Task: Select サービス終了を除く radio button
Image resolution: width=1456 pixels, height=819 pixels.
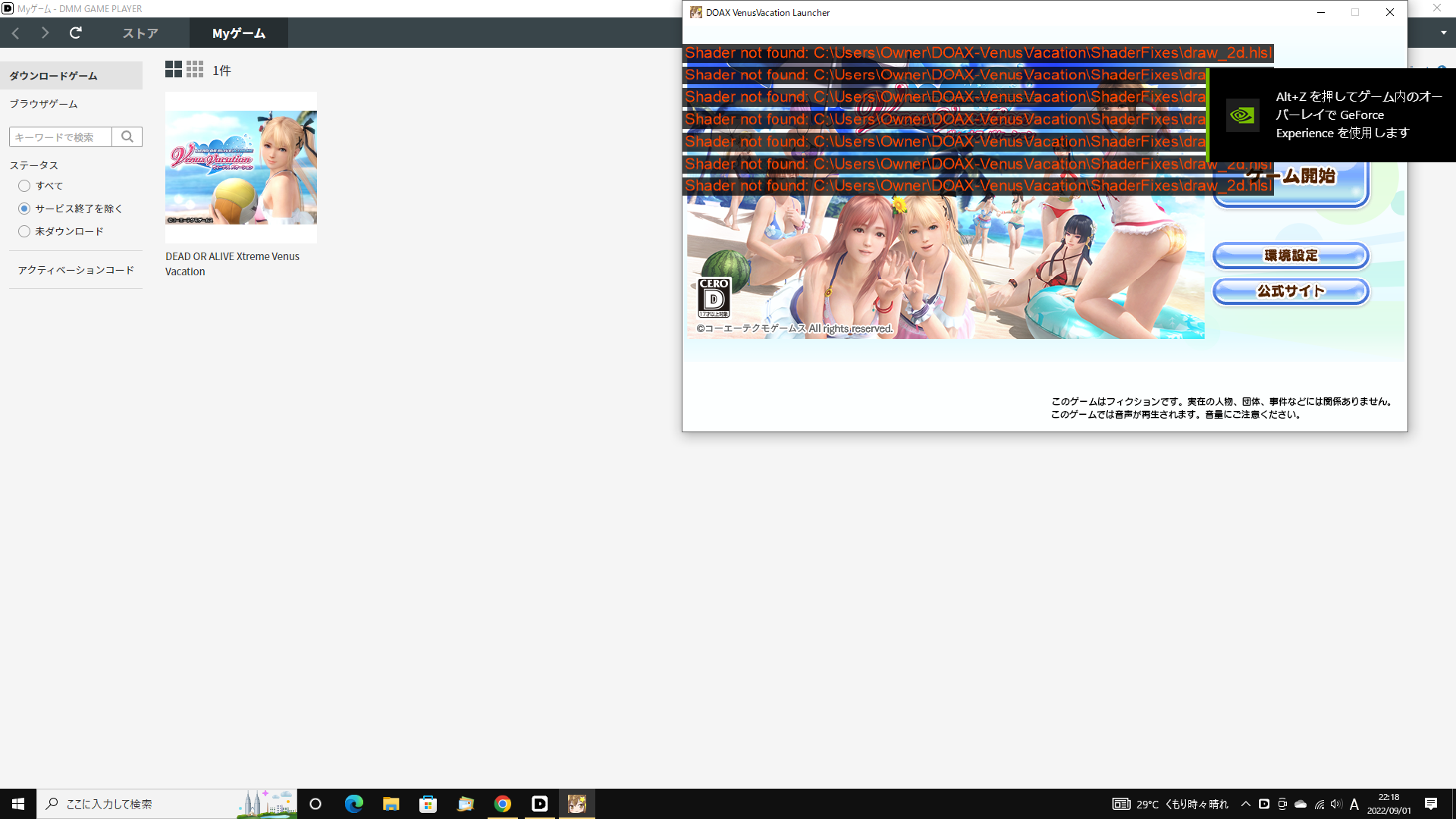Action: (x=24, y=209)
